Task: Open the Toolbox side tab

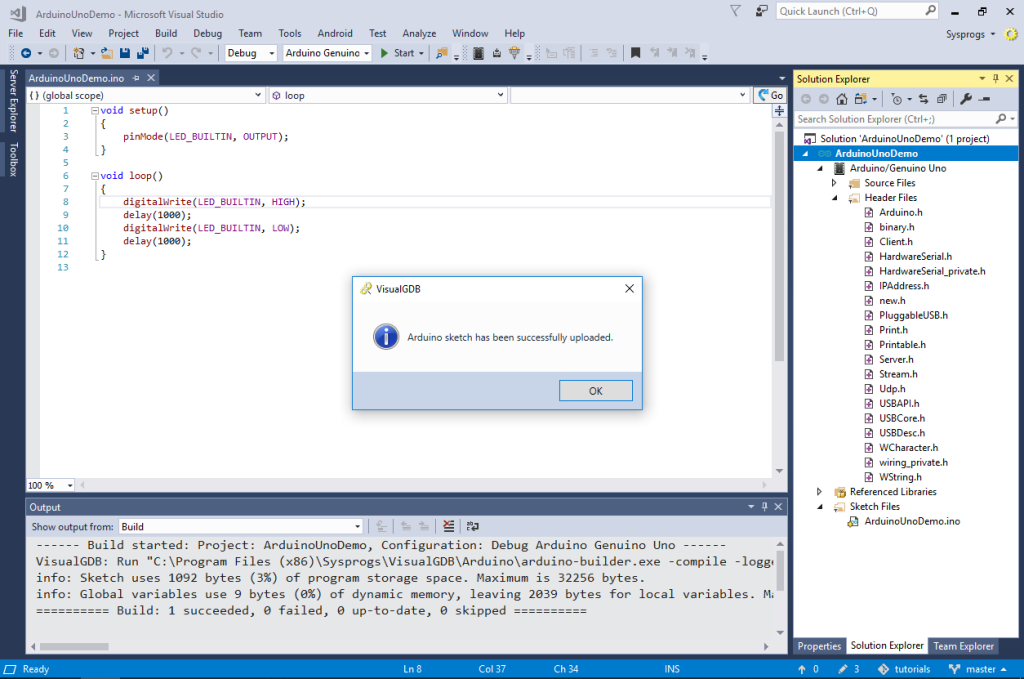Action: pos(13,159)
